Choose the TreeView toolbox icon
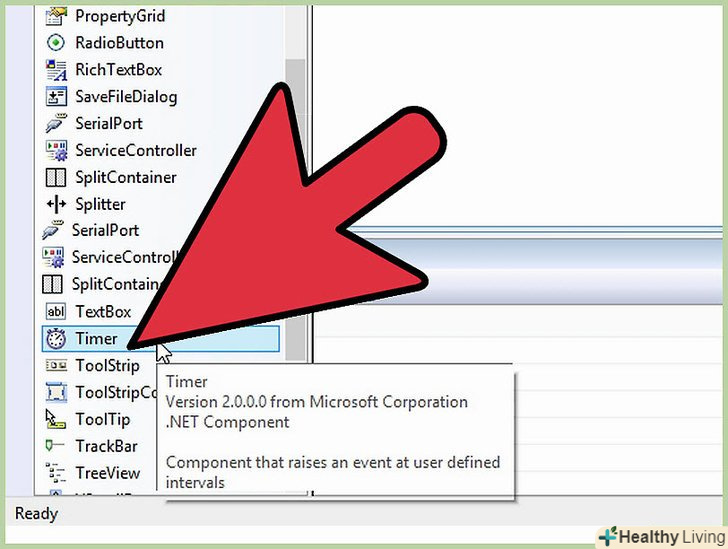The width and height of the screenshot is (728, 549). (55, 473)
